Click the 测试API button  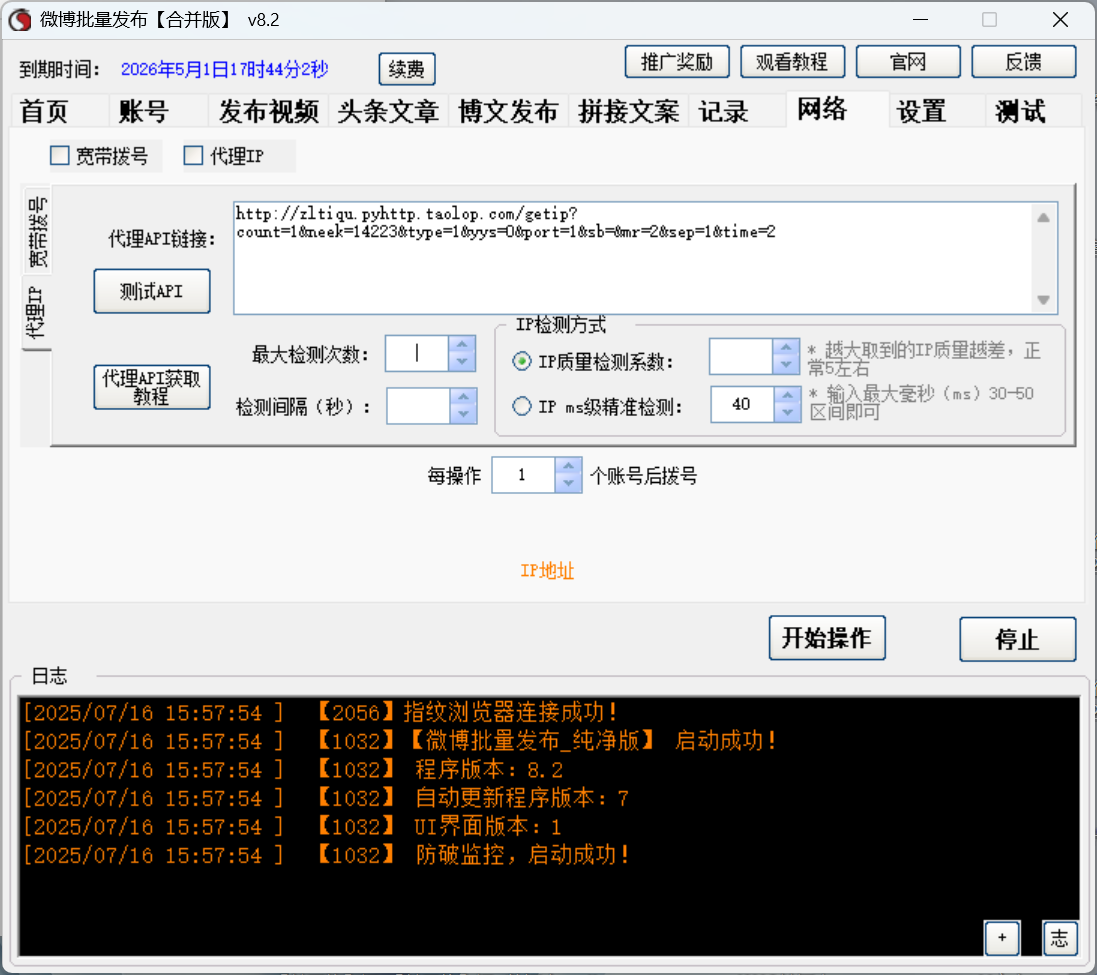click(x=152, y=291)
